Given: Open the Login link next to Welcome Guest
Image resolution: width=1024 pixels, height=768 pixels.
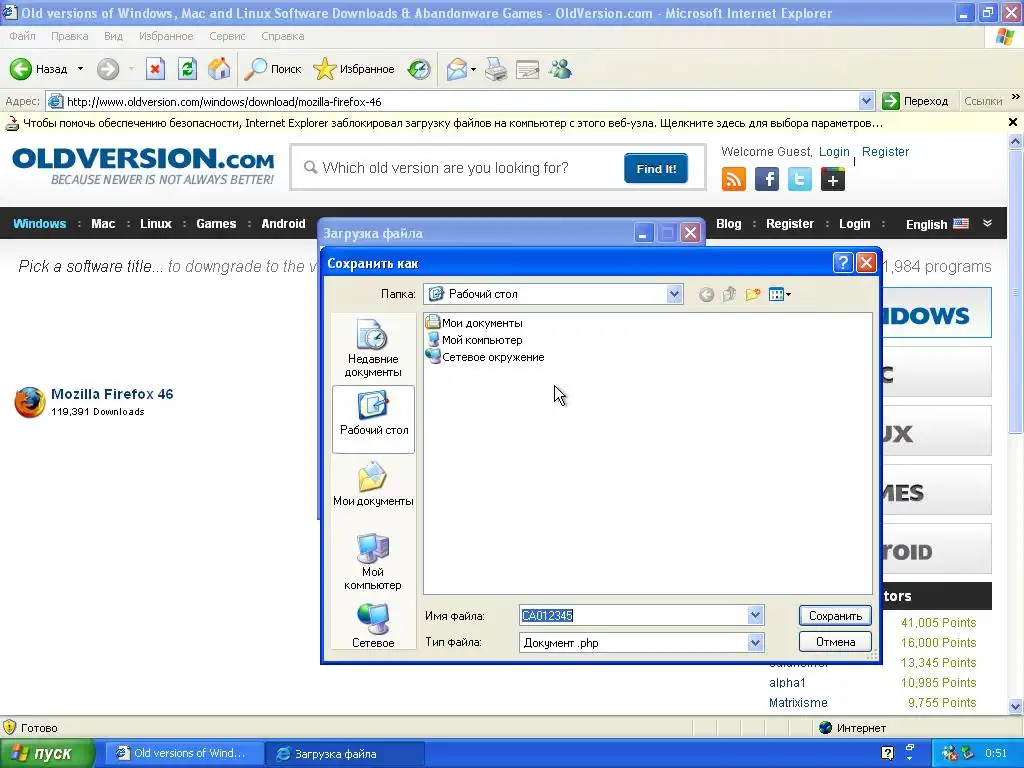Looking at the screenshot, I should click(x=834, y=152).
